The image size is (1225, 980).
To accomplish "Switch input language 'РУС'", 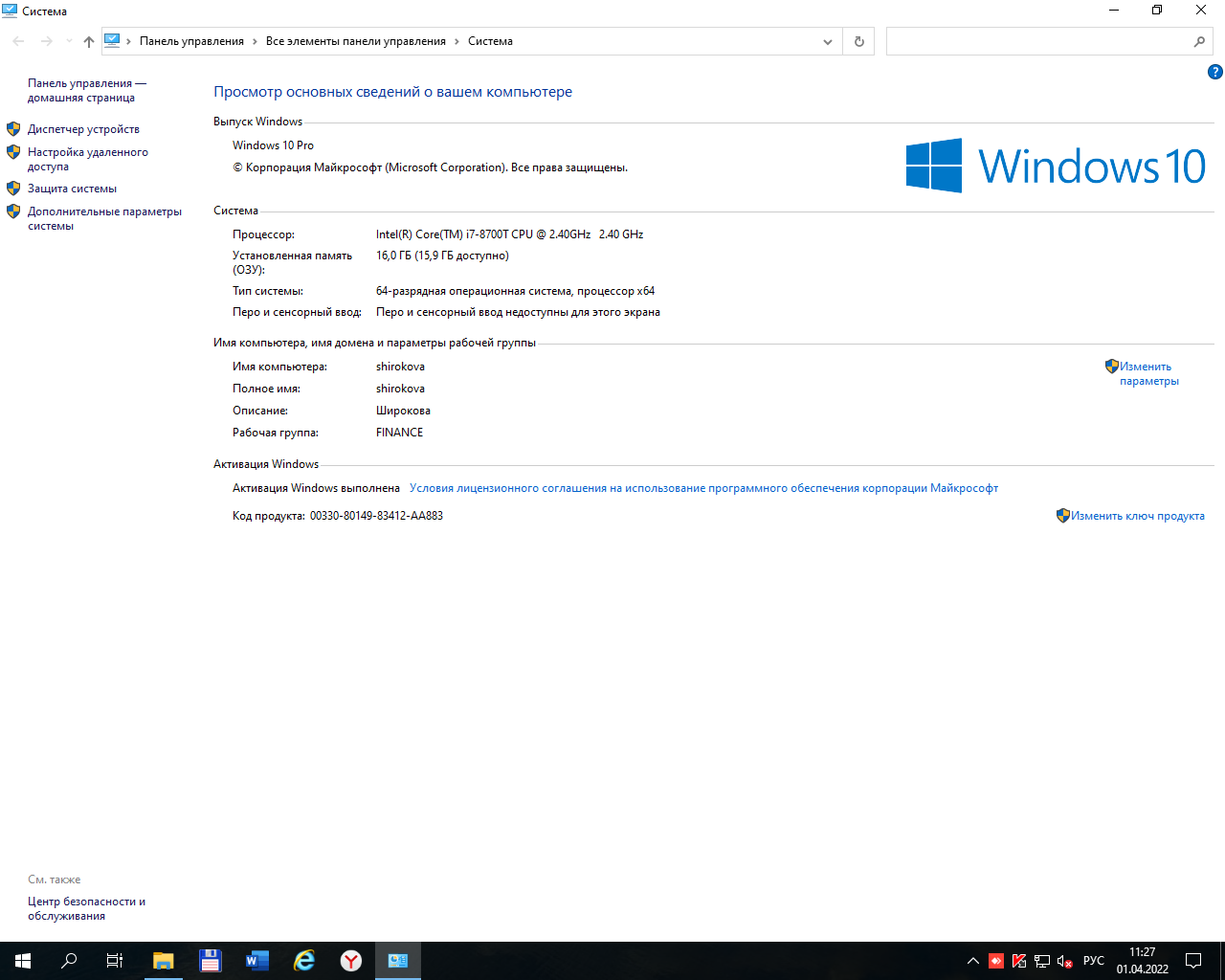I will coord(1094,961).
